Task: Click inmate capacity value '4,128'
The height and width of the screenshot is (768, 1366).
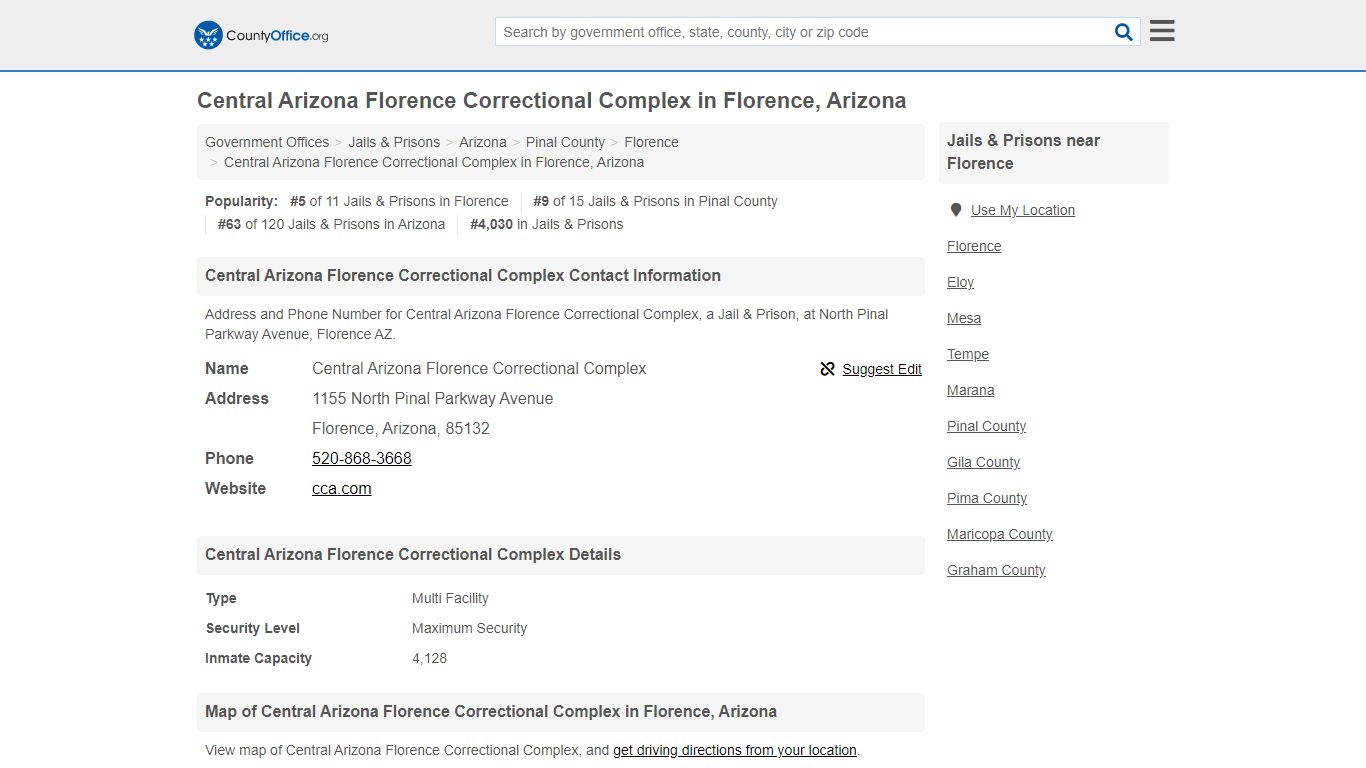Action: pyautogui.click(x=429, y=658)
